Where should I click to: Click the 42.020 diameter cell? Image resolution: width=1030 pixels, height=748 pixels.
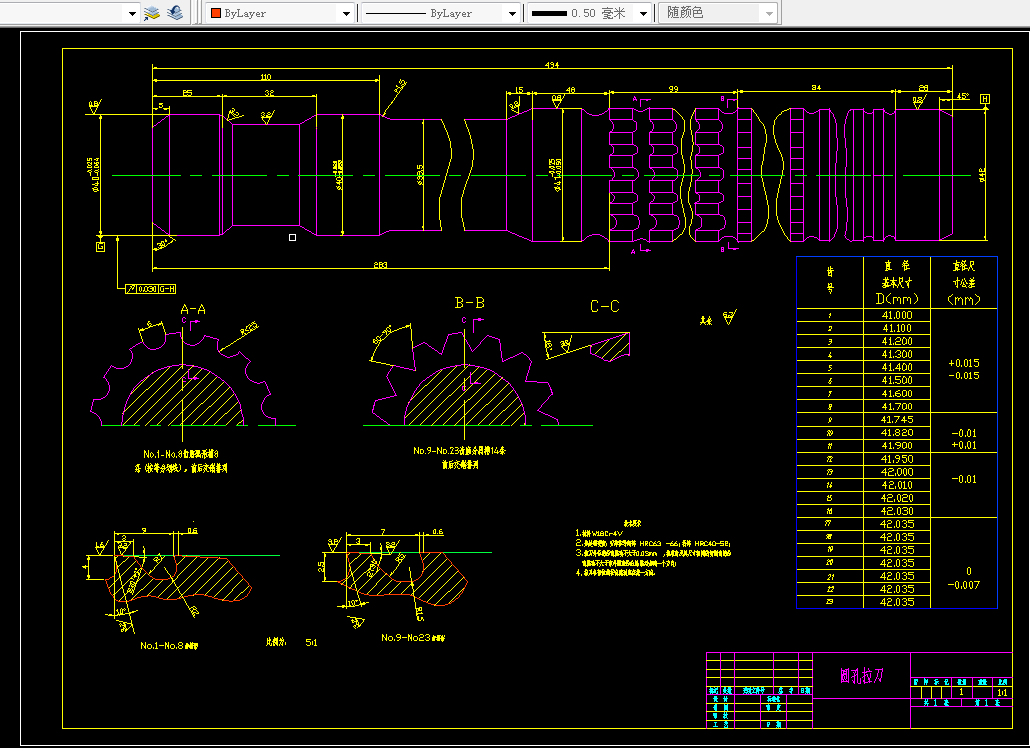pos(897,498)
